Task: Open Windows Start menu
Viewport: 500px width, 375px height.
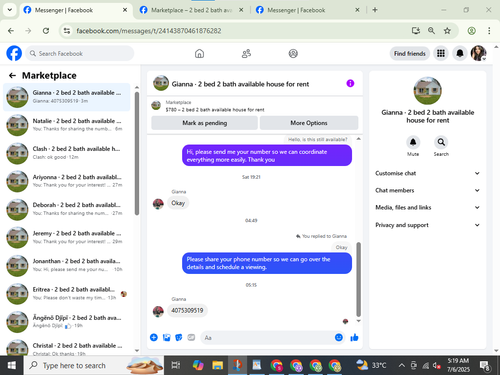Action: click(12, 366)
